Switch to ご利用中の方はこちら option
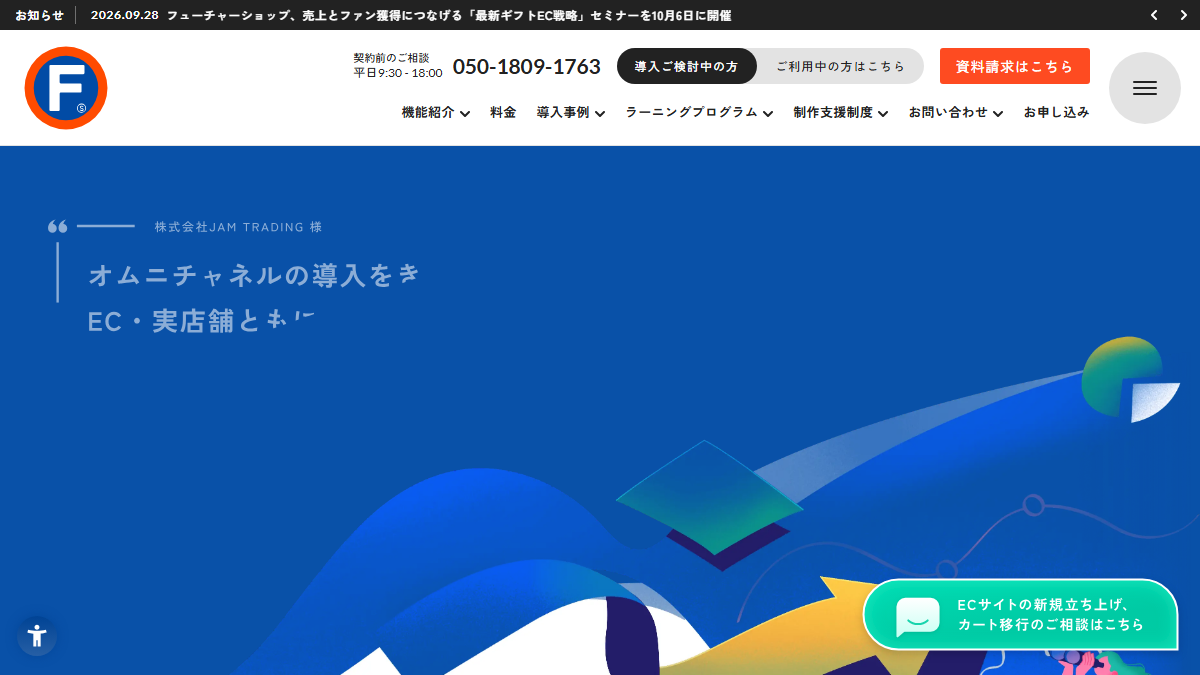 coord(840,66)
